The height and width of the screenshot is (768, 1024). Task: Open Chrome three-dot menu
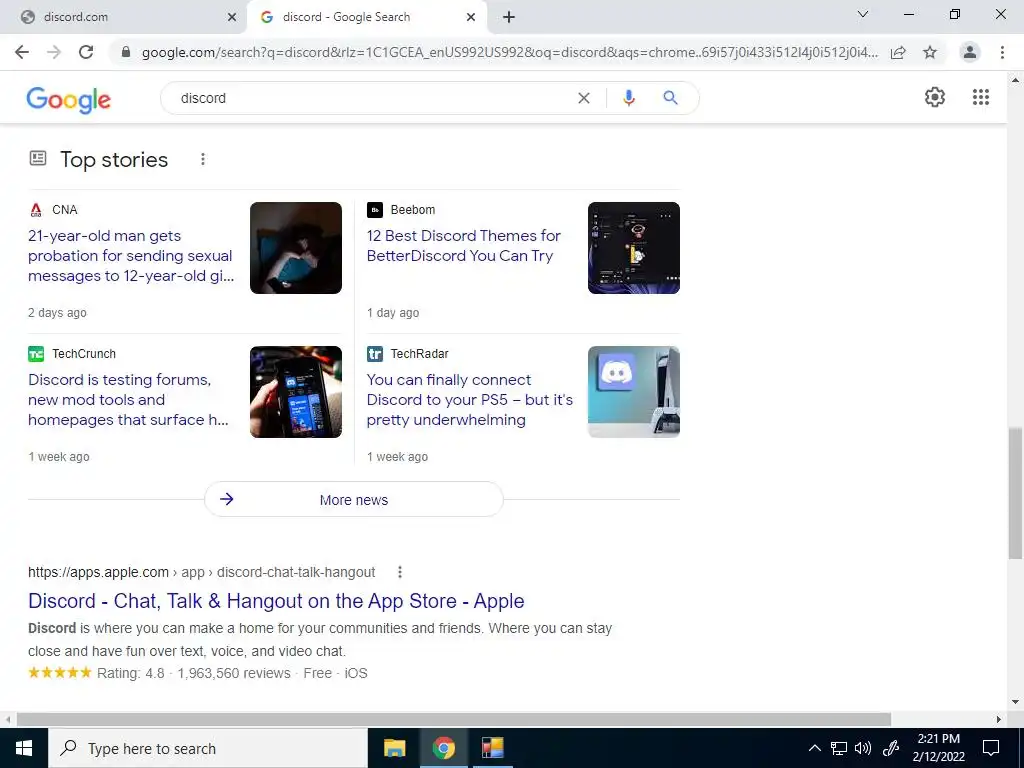(x=1002, y=52)
